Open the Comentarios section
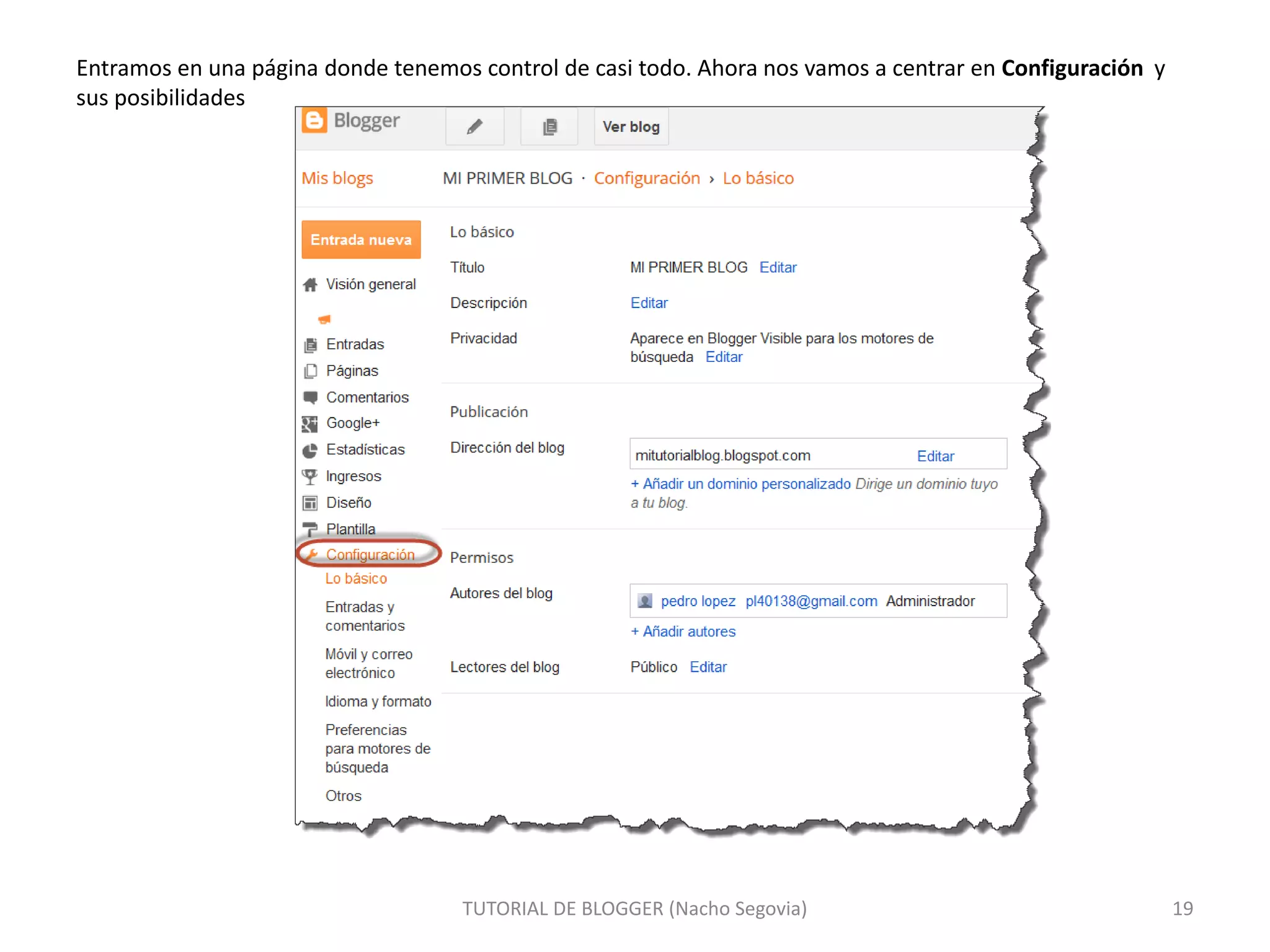 point(368,397)
